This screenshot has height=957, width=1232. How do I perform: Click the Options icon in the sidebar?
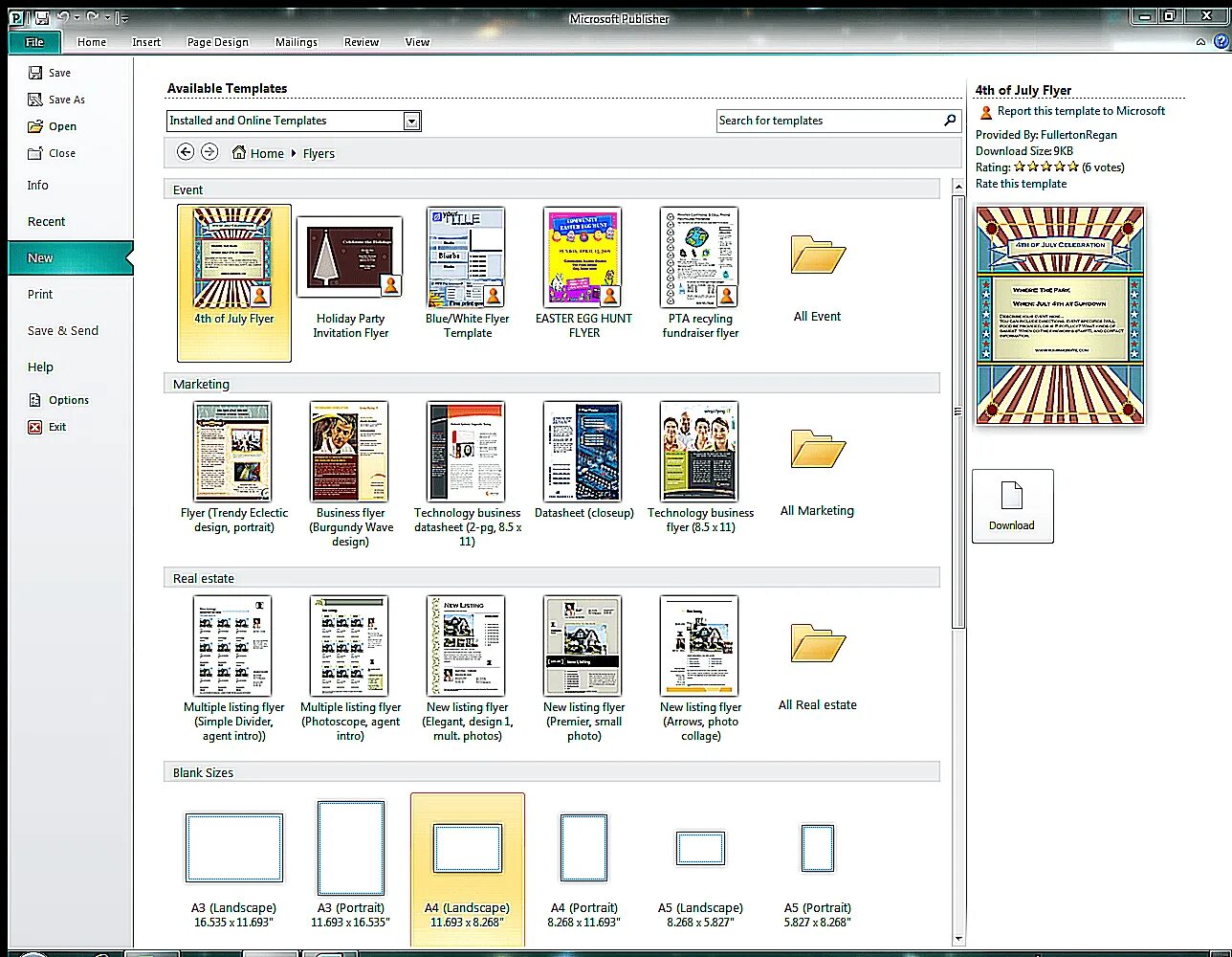pyautogui.click(x=35, y=400)
